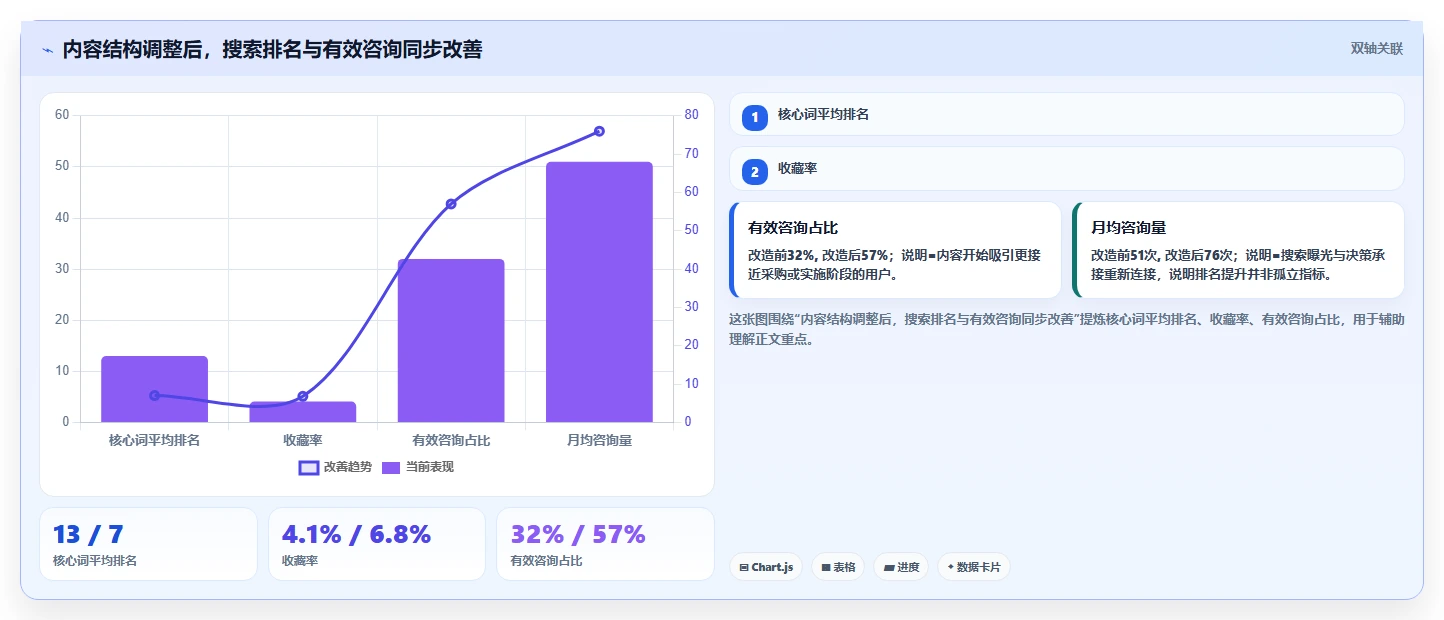
Task: Click the 改善趋势 legend color box
Action: click(x=309, y=467)
